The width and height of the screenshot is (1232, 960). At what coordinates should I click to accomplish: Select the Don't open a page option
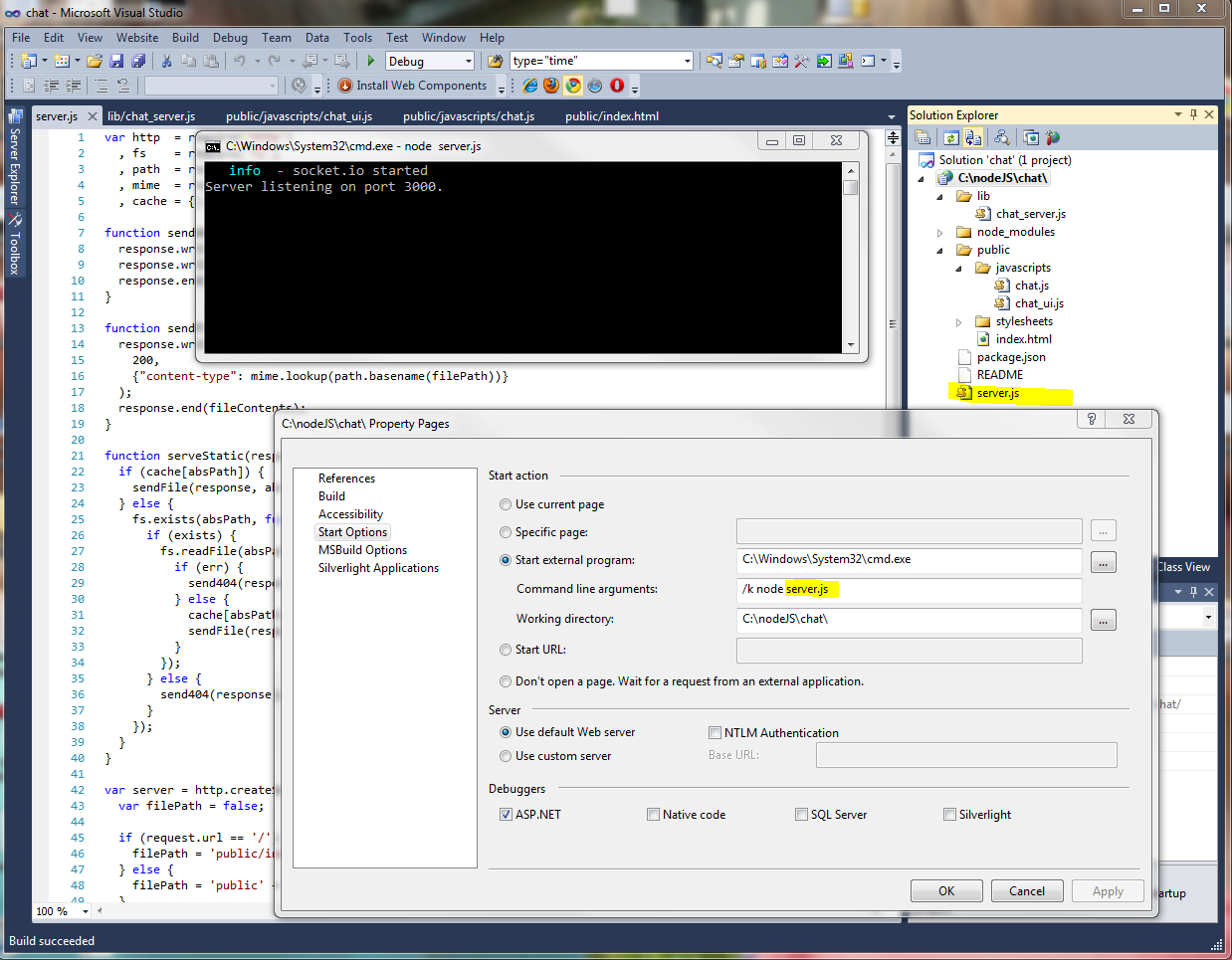506,681
